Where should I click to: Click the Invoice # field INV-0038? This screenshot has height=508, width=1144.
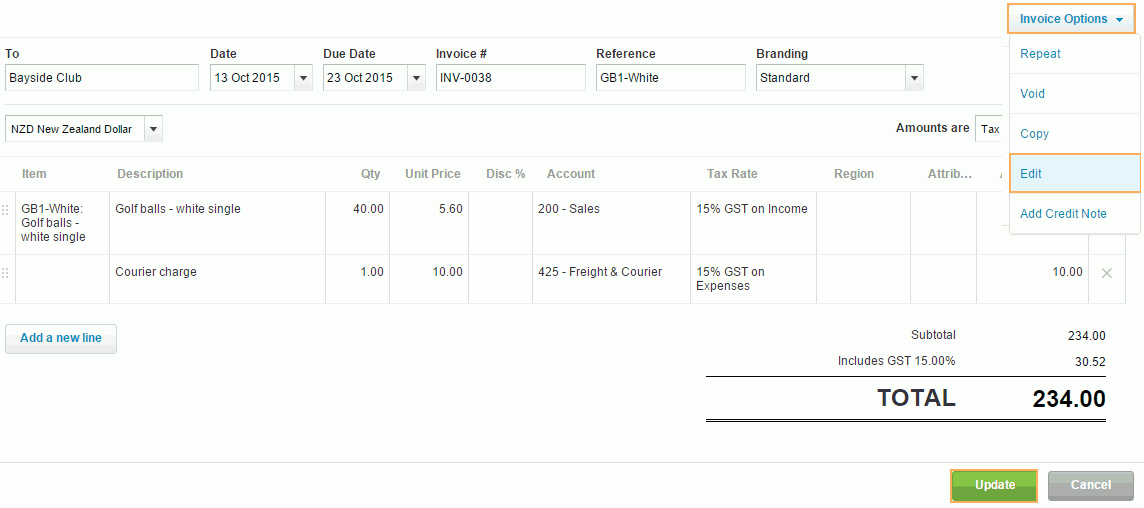coord(510,78)
